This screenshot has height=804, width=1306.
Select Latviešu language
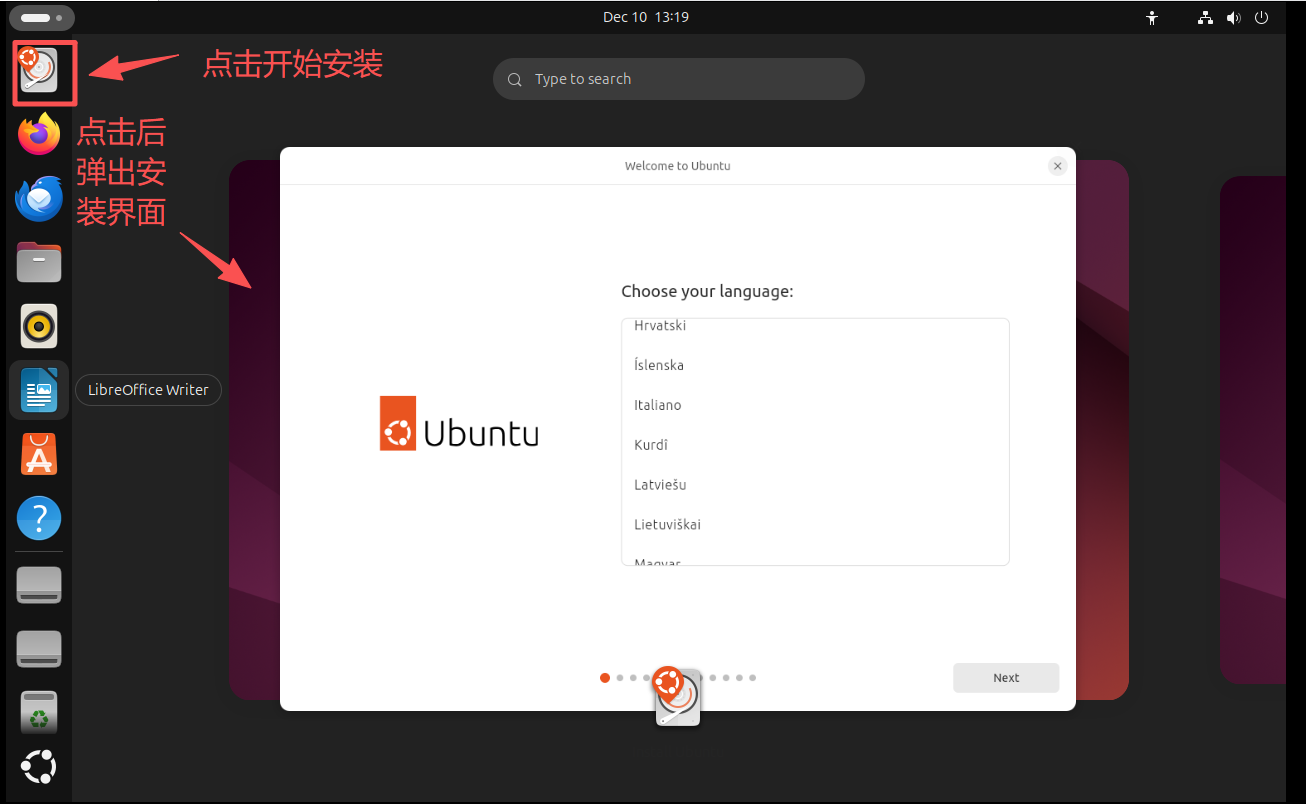(815, 485)
